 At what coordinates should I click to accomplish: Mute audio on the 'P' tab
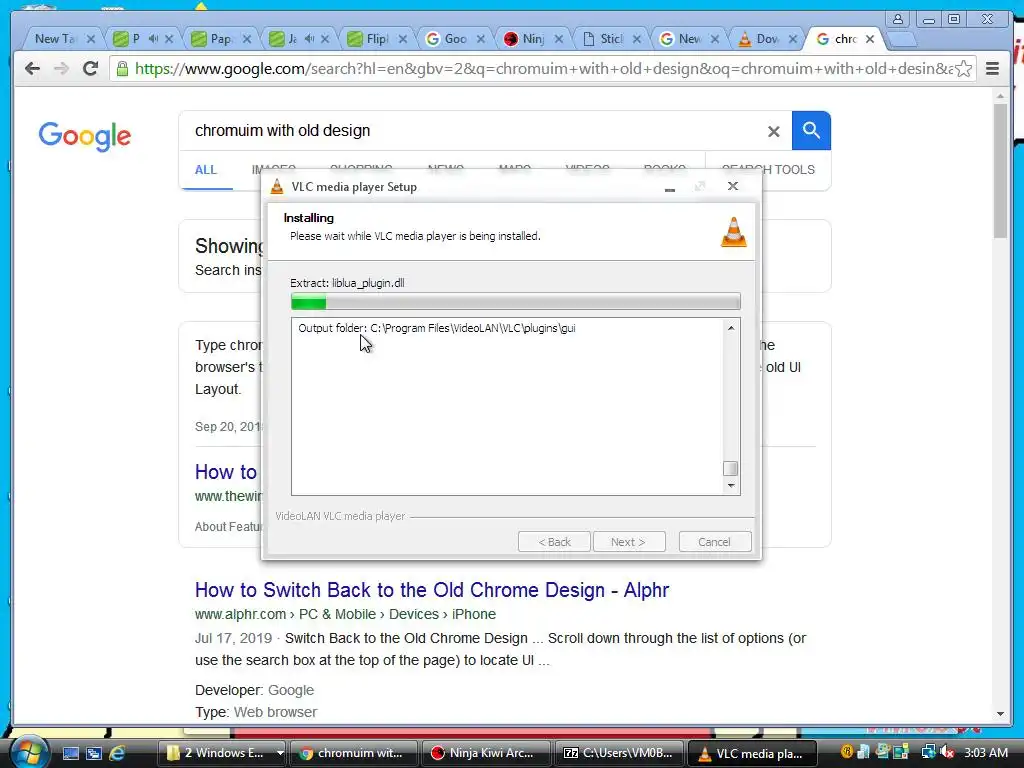click(153, 39)
